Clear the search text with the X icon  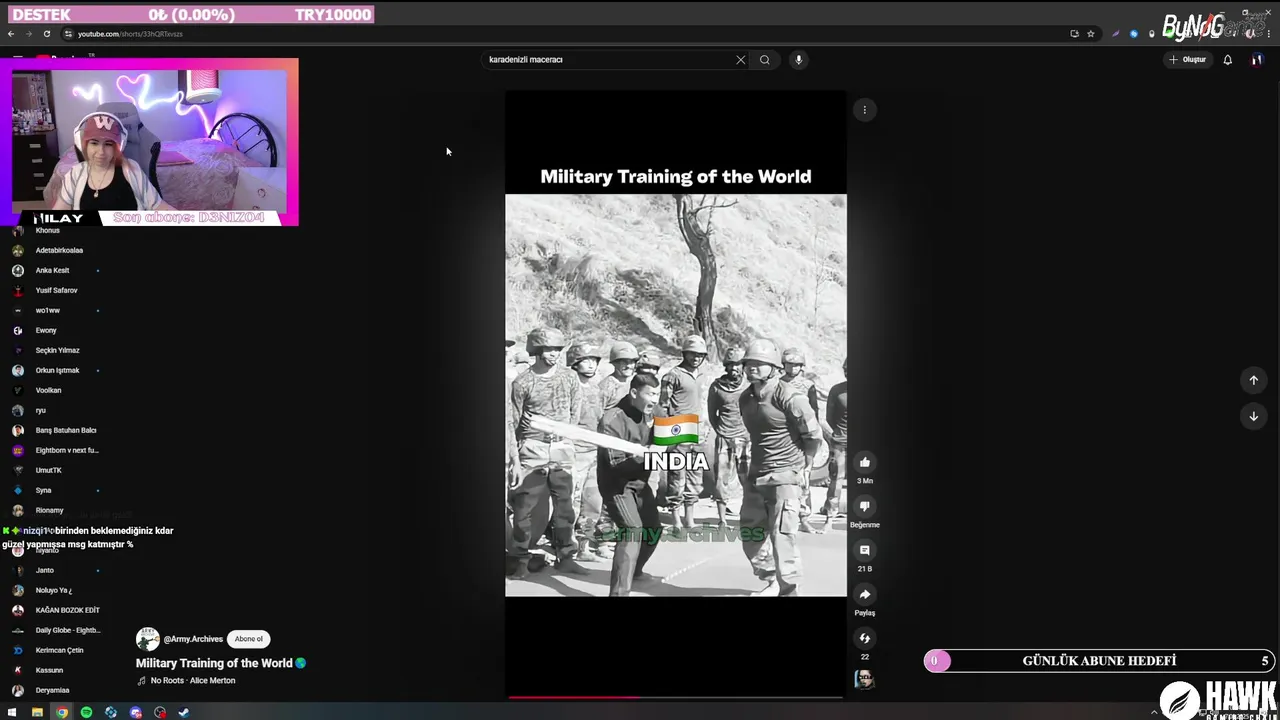click(741, 60)
